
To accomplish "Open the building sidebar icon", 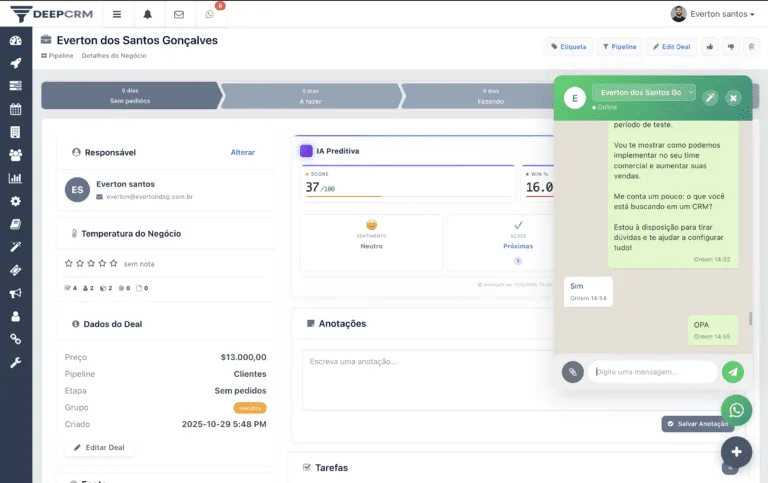I will (16, 132).
